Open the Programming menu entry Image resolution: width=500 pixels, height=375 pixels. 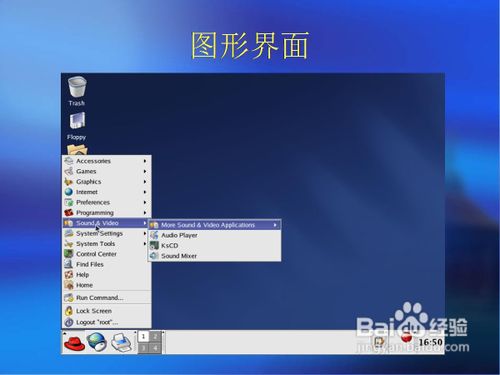coord(106,213)
